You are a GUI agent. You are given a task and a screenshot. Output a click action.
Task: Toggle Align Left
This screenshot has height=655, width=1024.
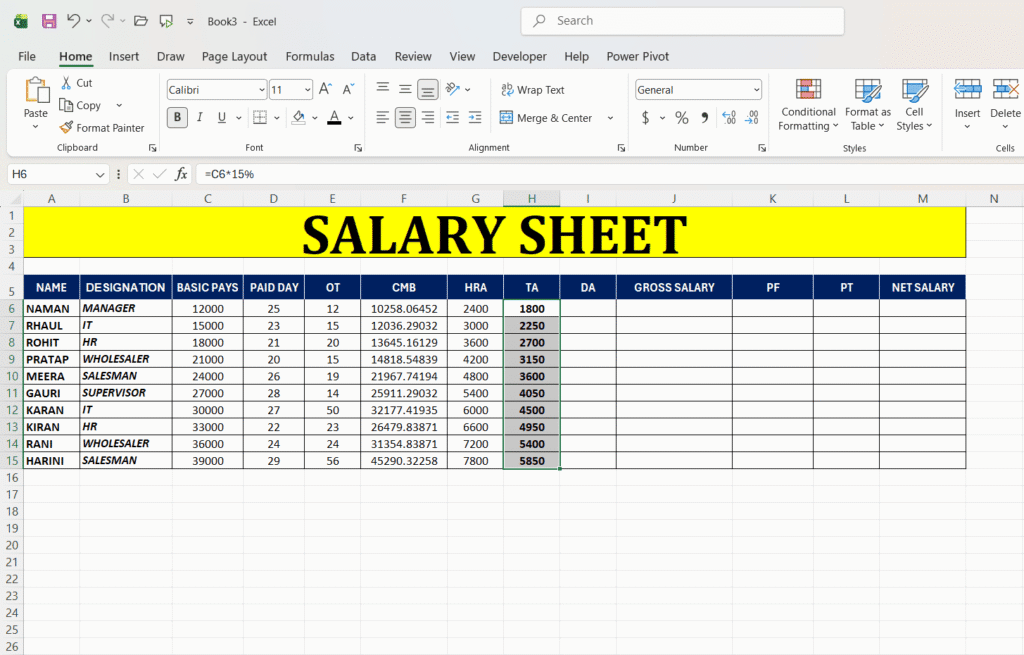click(x=383, y=118)
